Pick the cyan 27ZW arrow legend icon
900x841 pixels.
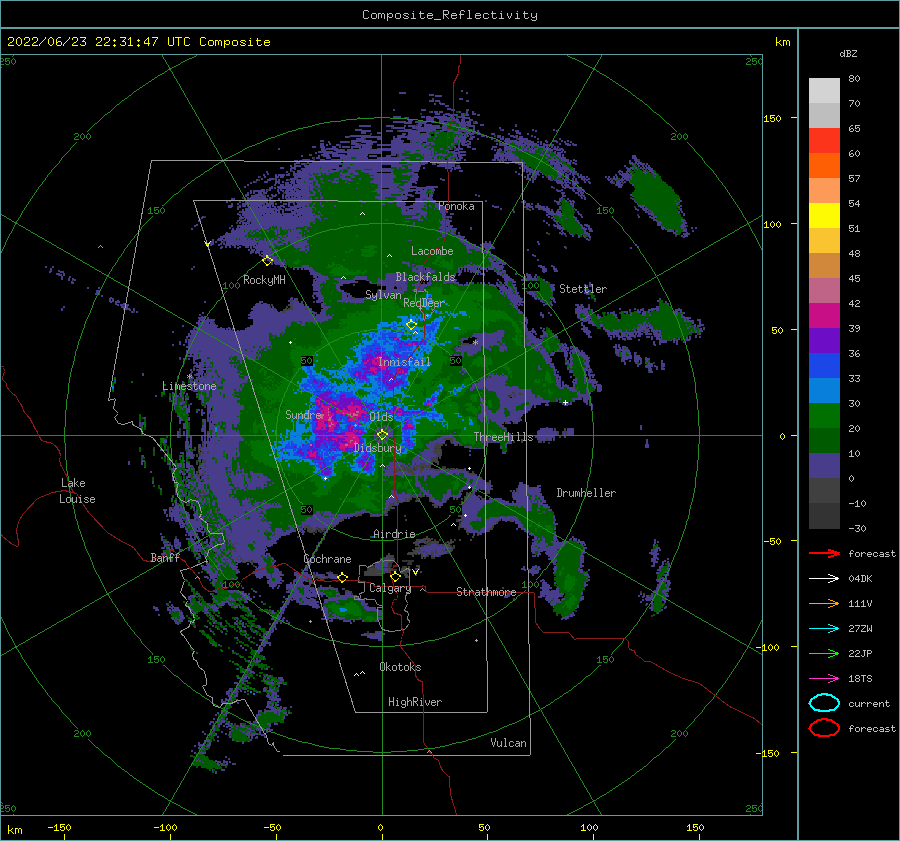coord(824,629)
